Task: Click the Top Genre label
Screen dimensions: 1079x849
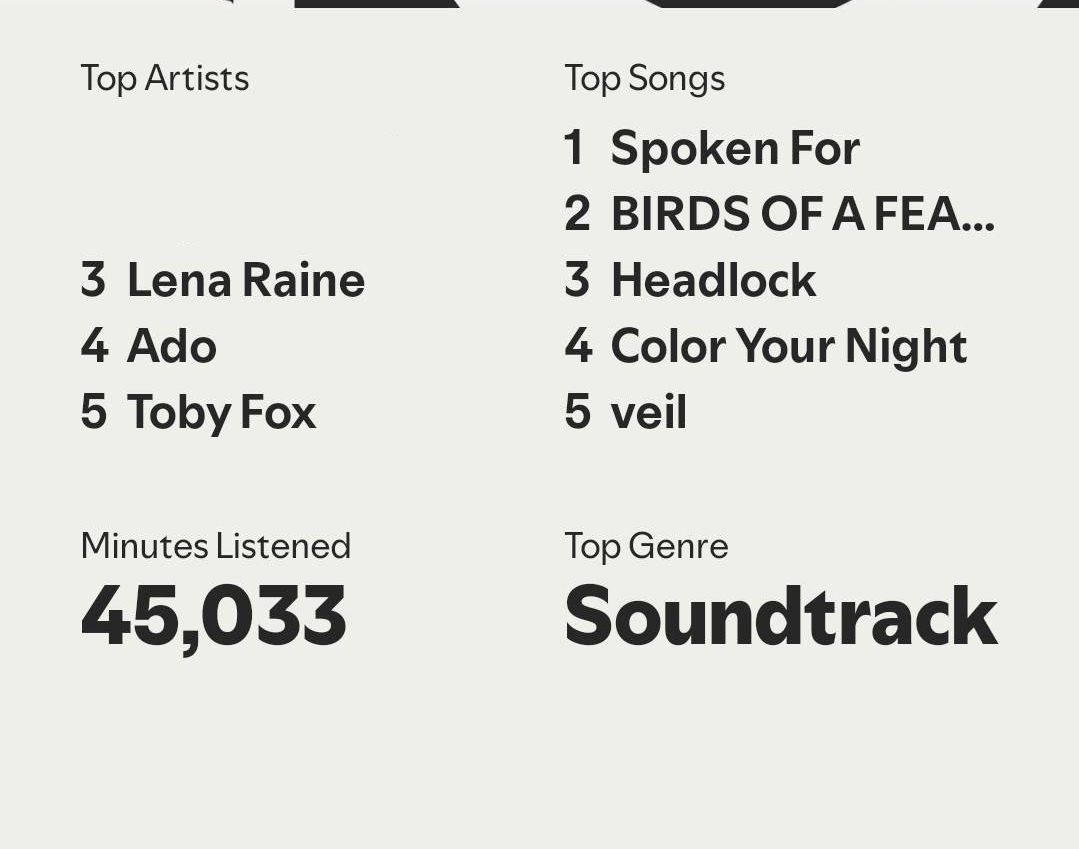Action: tap(646, 546)
